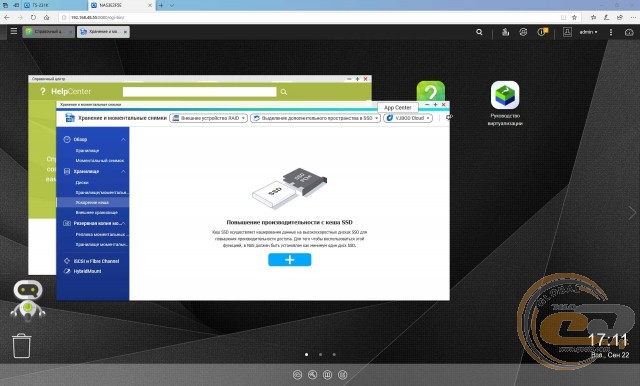
Task: Select Ускорение кэша sidebar item
Action: [93, 202]
